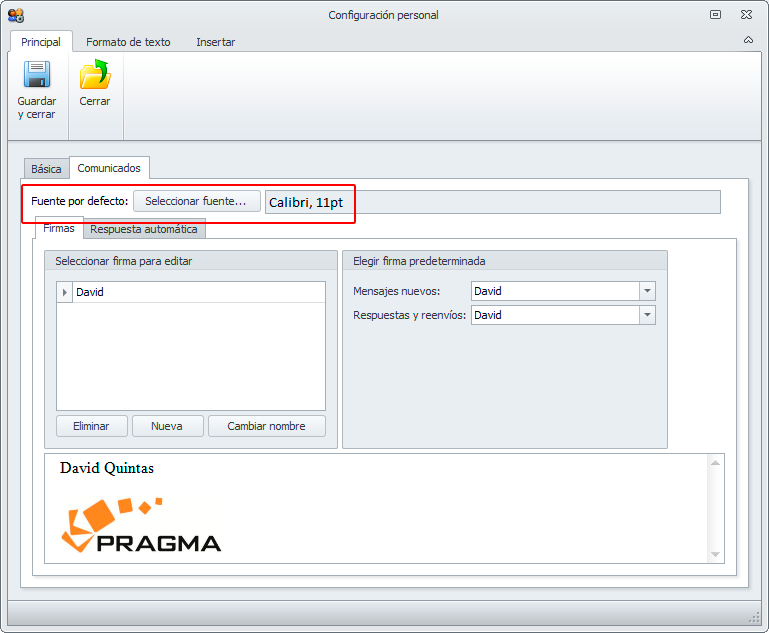Collapse the ribbon with the chevron icon

click(x=748, y=40)
